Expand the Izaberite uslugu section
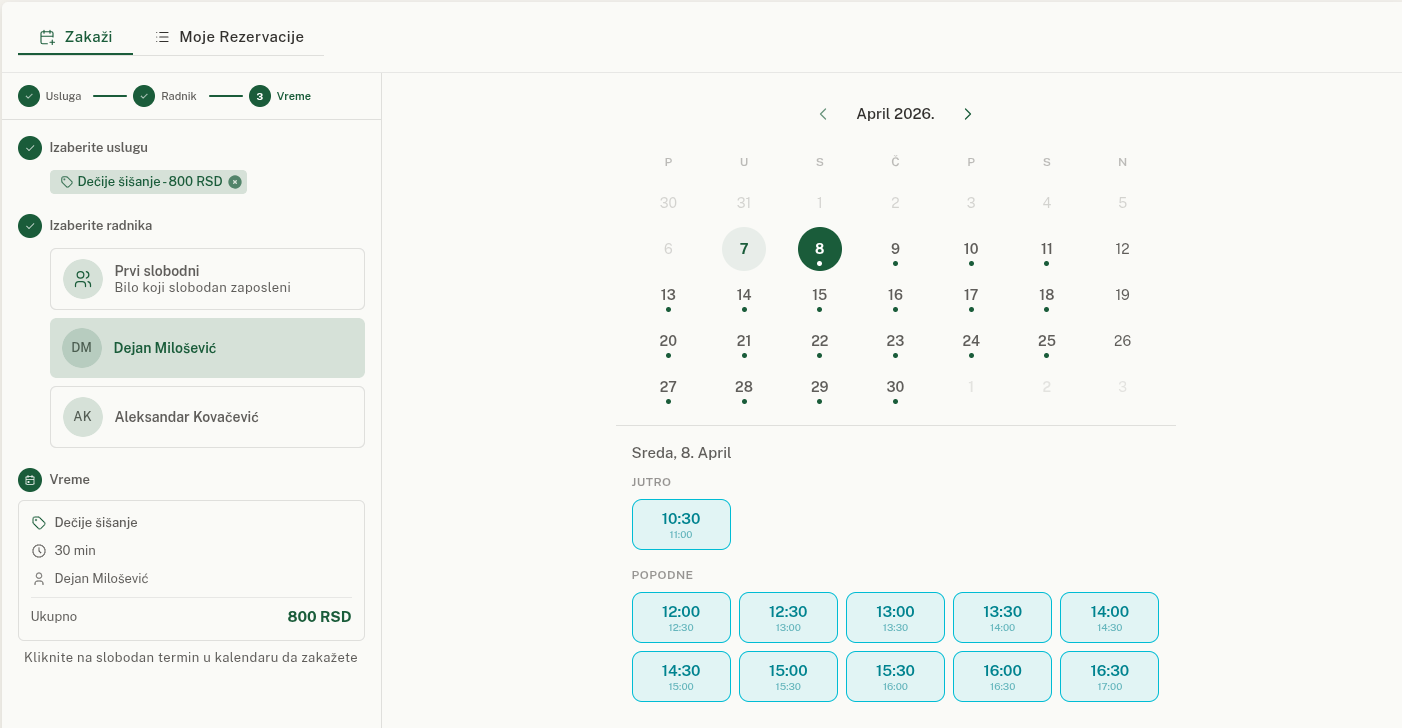Screen dimensions: 1402x728 98,148
